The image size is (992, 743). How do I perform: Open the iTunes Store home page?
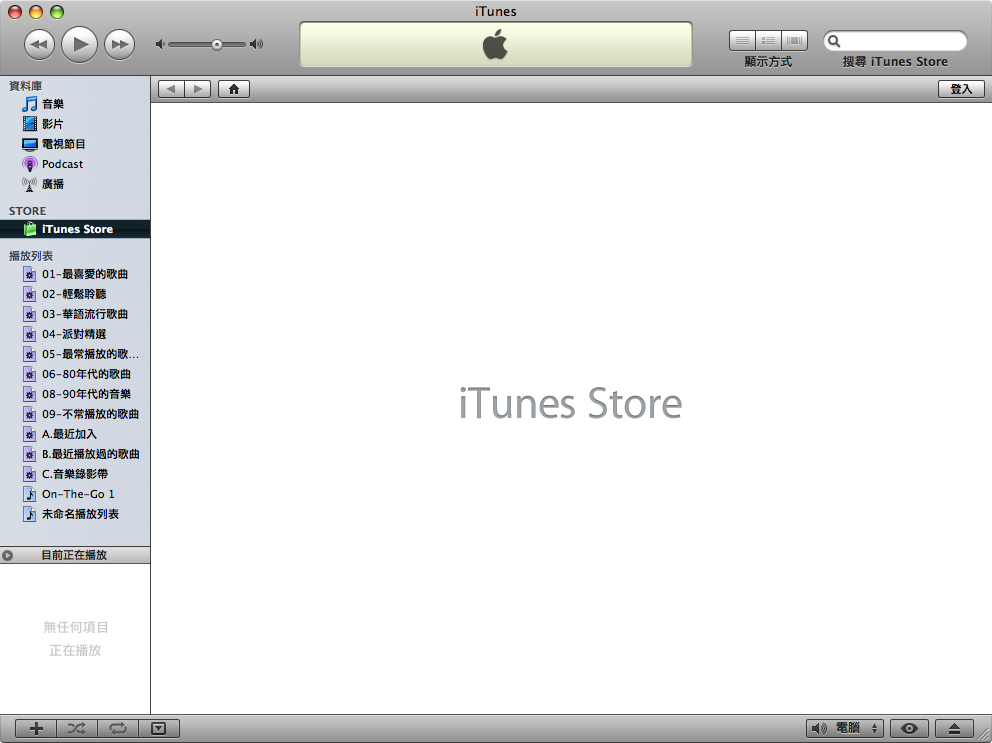(234, 89)
